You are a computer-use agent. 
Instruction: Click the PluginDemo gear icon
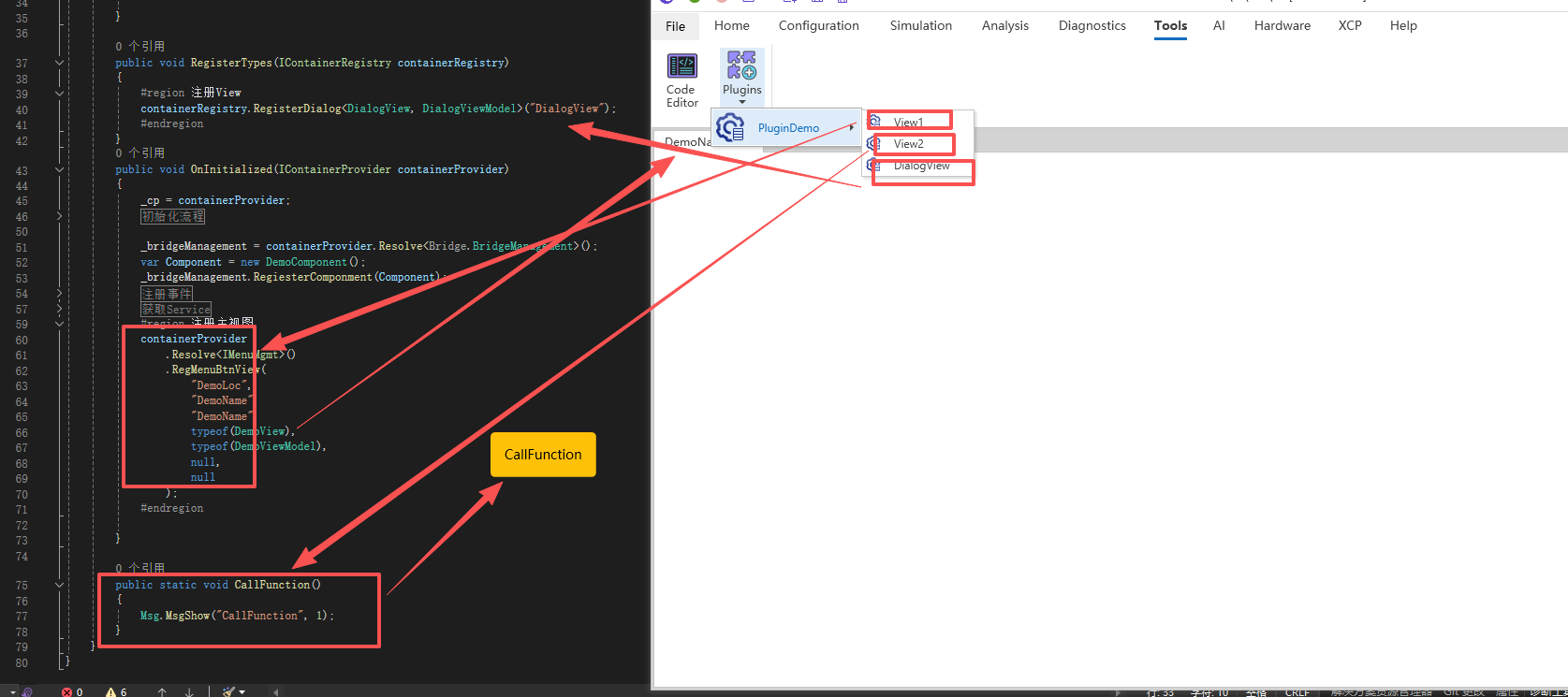(730, 127)
